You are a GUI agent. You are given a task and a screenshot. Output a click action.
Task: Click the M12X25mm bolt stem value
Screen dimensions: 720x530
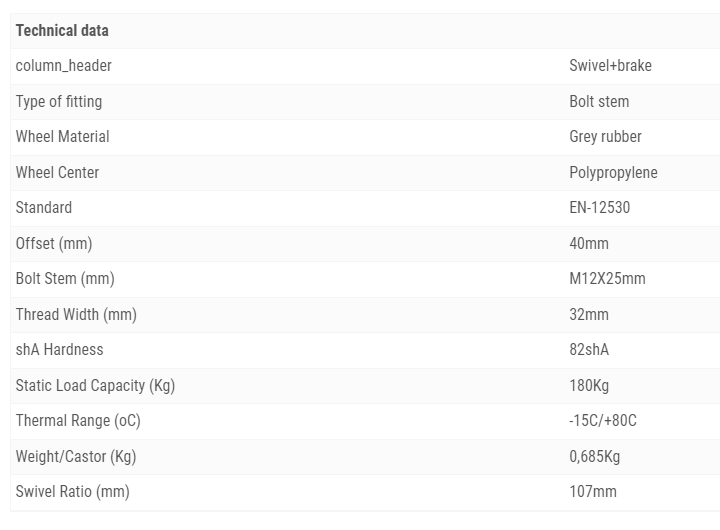pyautogui.click(x=607, y=278)
